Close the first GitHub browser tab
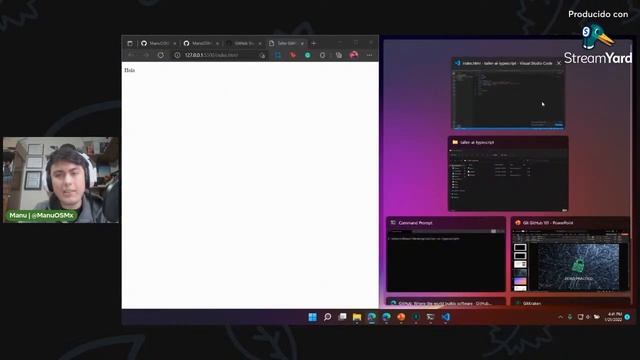 tap(175, 43)
